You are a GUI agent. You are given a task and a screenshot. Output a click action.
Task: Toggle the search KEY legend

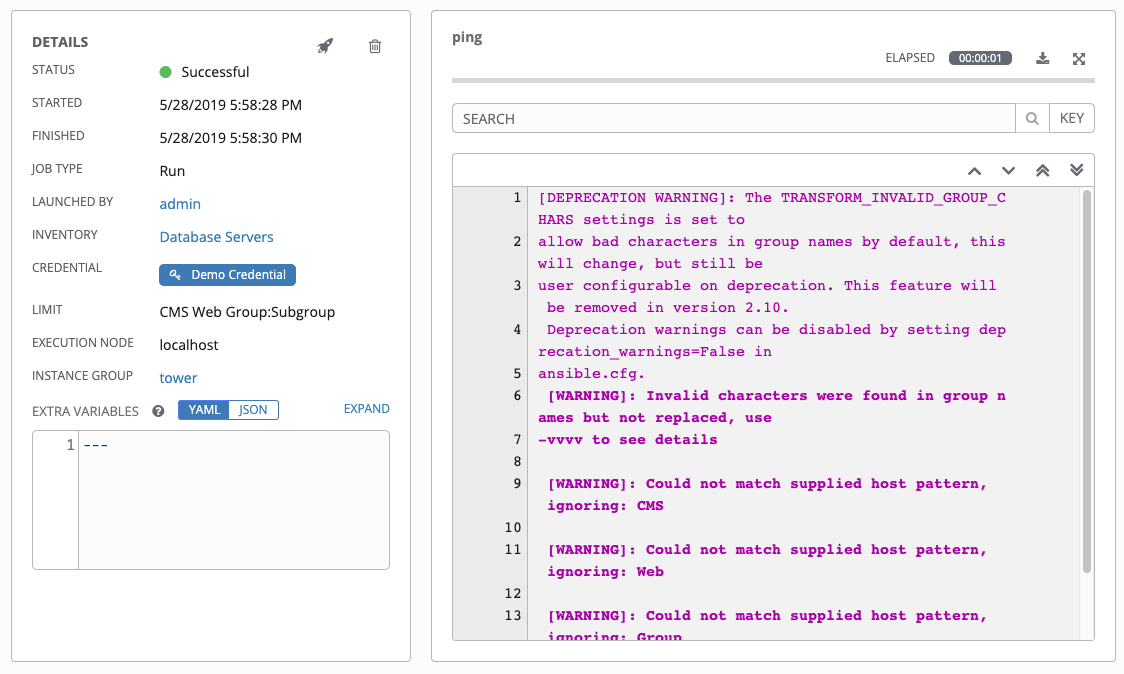tap(1071, 117)
